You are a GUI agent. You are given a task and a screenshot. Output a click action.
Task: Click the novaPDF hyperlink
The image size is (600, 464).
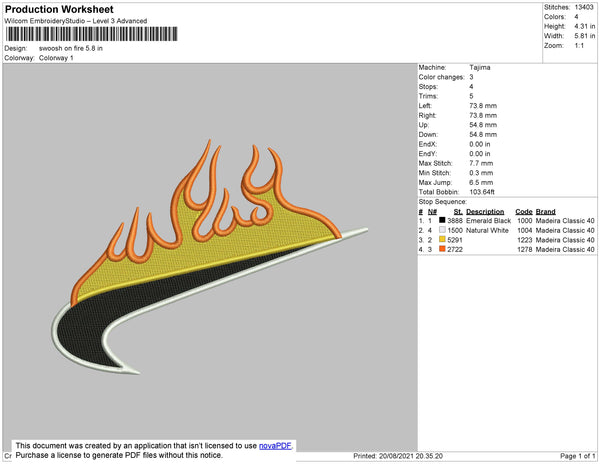click(275, 446)
